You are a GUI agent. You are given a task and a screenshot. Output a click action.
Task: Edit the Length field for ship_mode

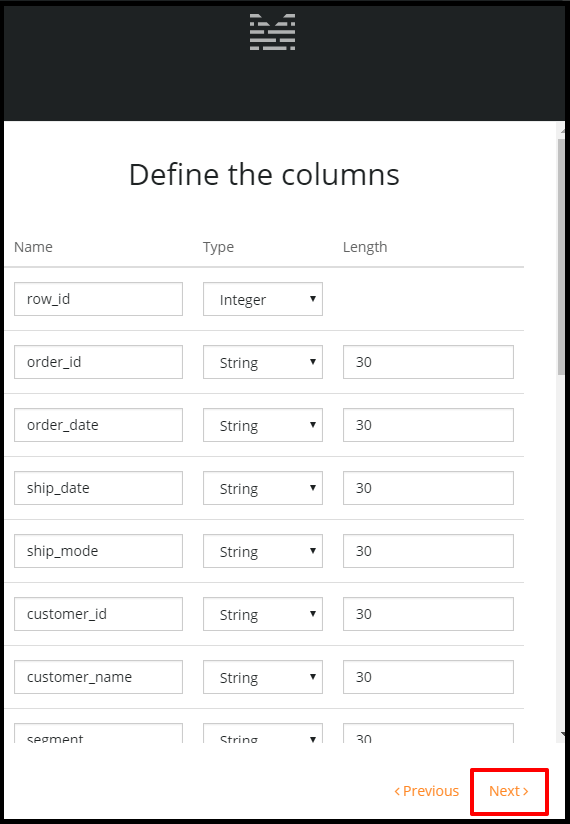point(428,551)
